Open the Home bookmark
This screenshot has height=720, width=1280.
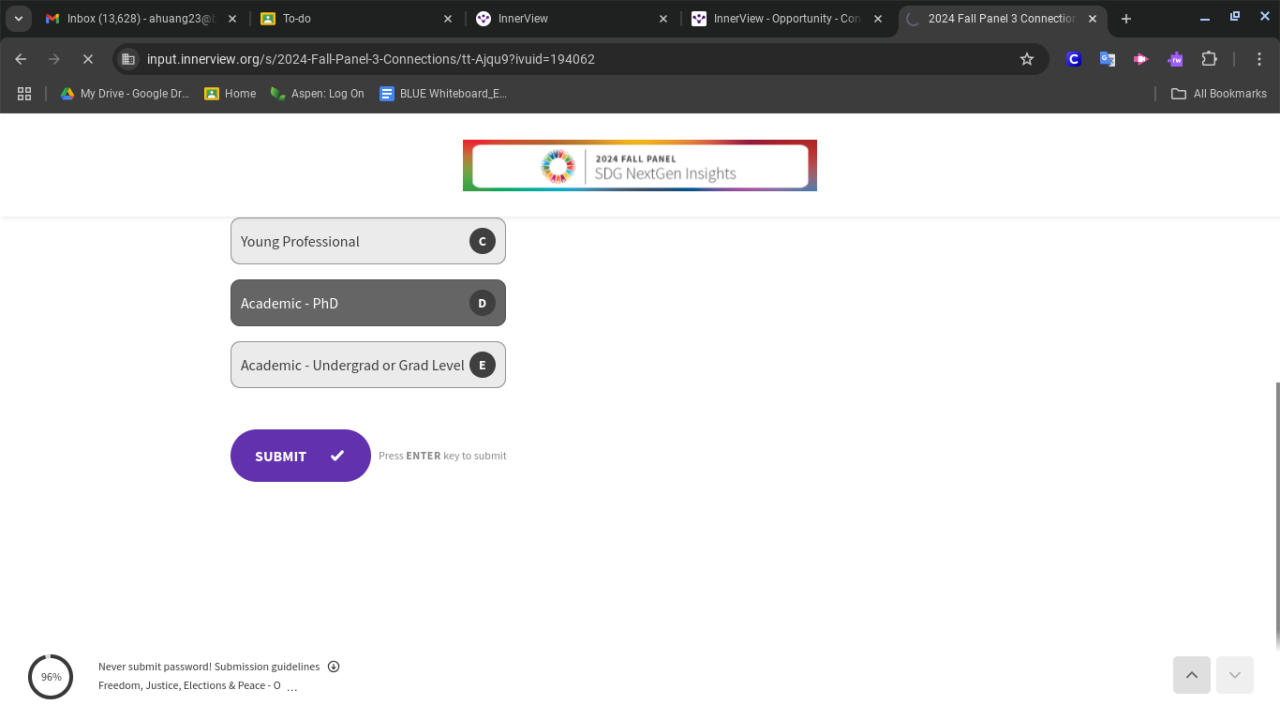[230, 93]
